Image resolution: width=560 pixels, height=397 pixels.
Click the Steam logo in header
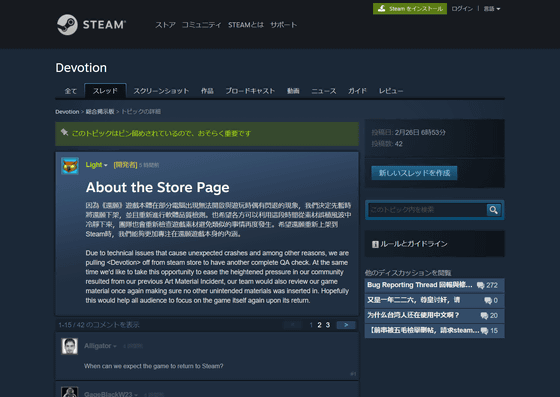[91, 25]
